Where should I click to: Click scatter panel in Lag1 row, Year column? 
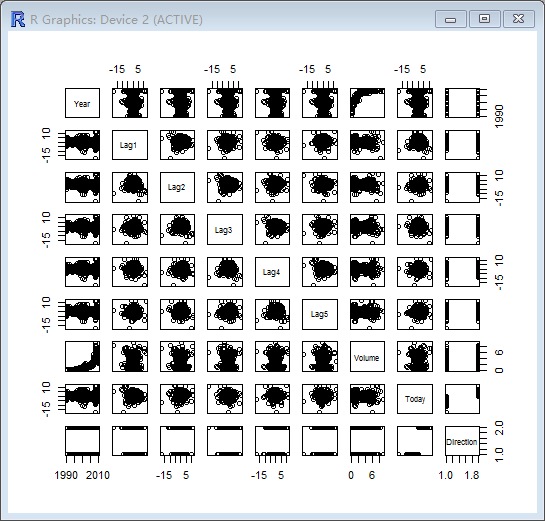pyautogui.click(x=82, y=145)
